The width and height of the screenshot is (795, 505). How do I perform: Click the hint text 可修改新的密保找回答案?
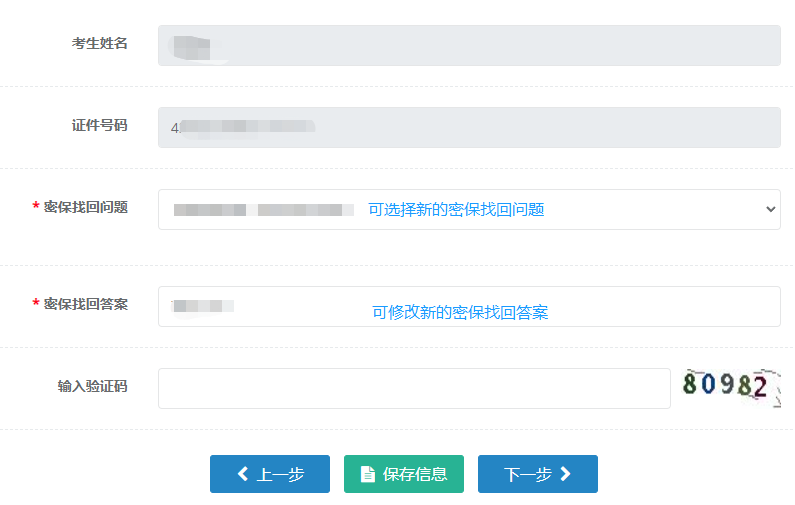pyautogui.click(x=460, y=312)
